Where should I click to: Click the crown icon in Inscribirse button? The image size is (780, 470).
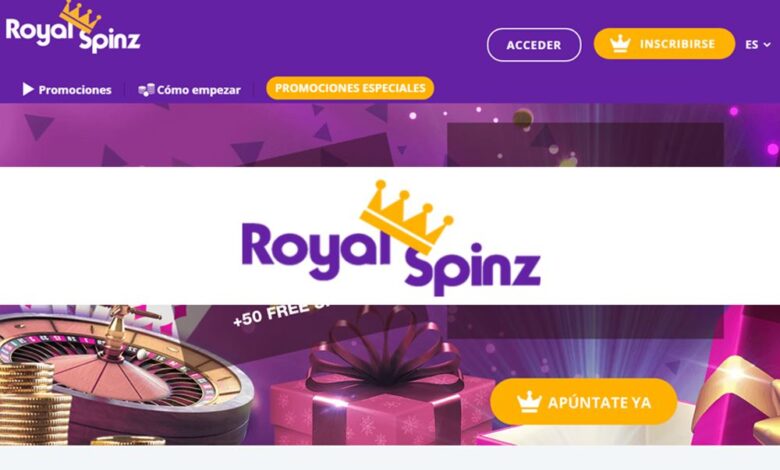point(620,44)
